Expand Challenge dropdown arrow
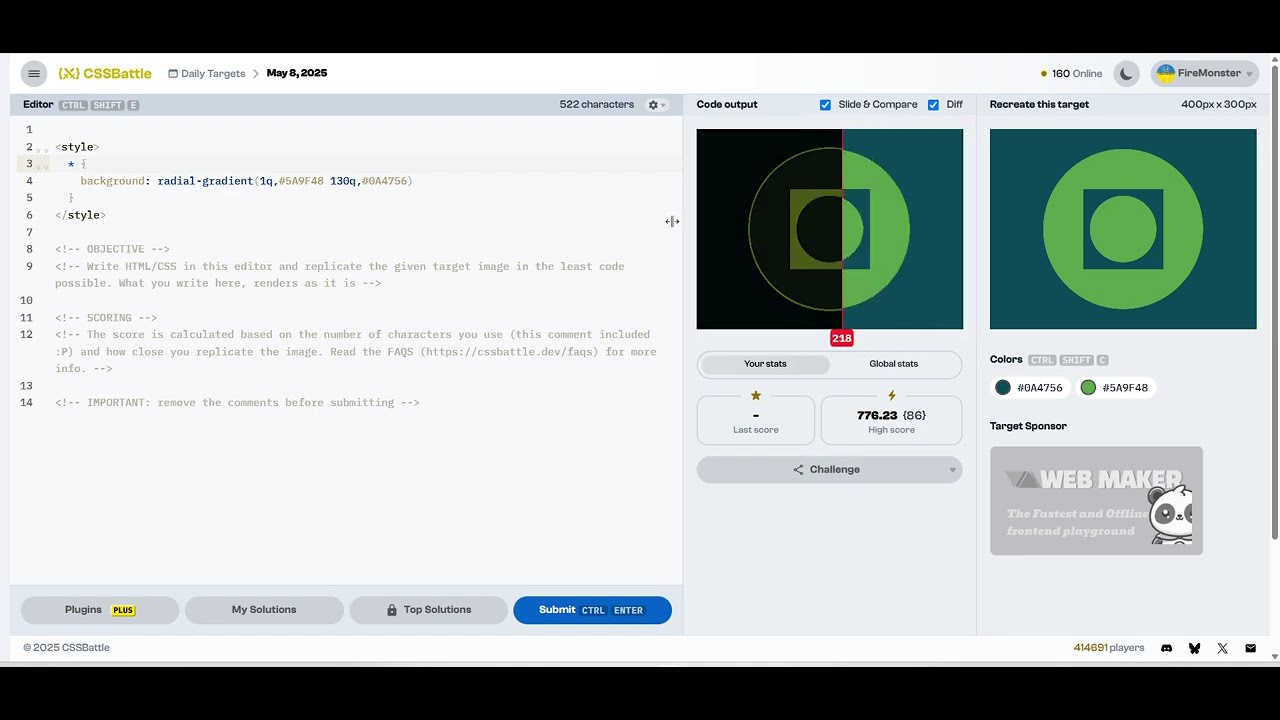Image resolution: width=1280 pixels, height=720 pixels. pyautogui.click(x=953, y=470)
